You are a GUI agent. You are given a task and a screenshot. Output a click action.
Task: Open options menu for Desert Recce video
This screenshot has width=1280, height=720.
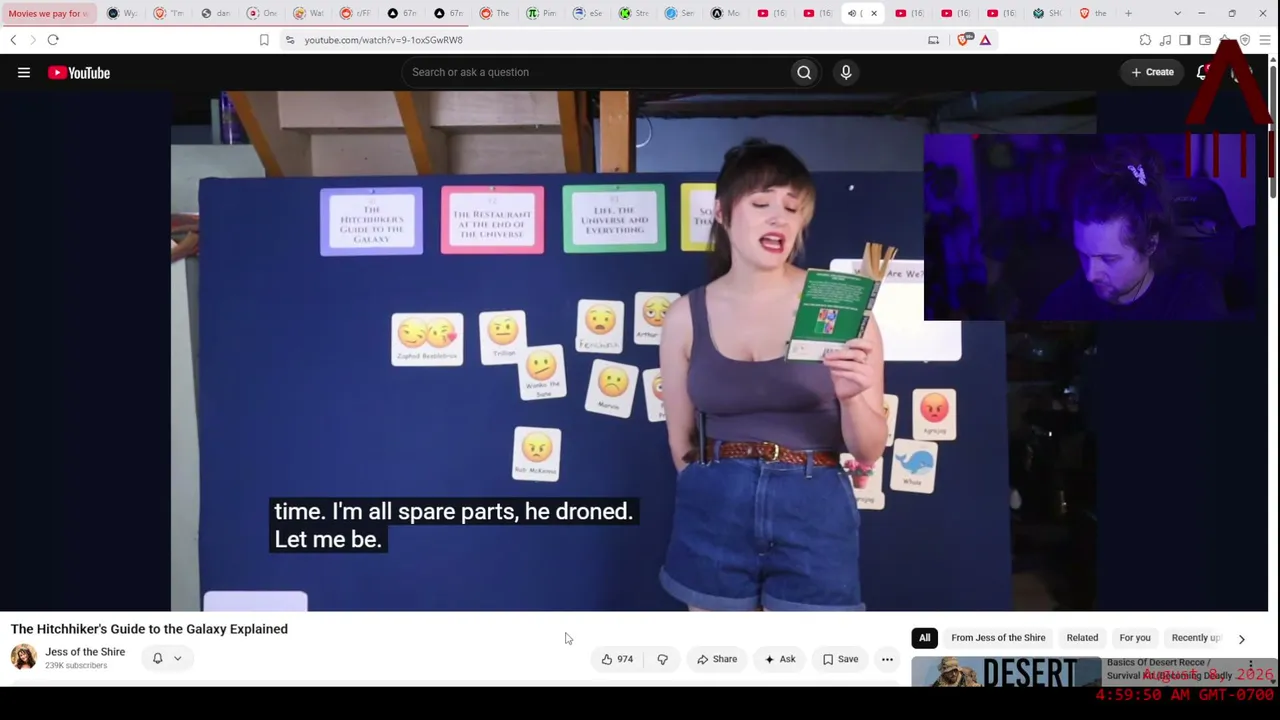(1250, 666)
